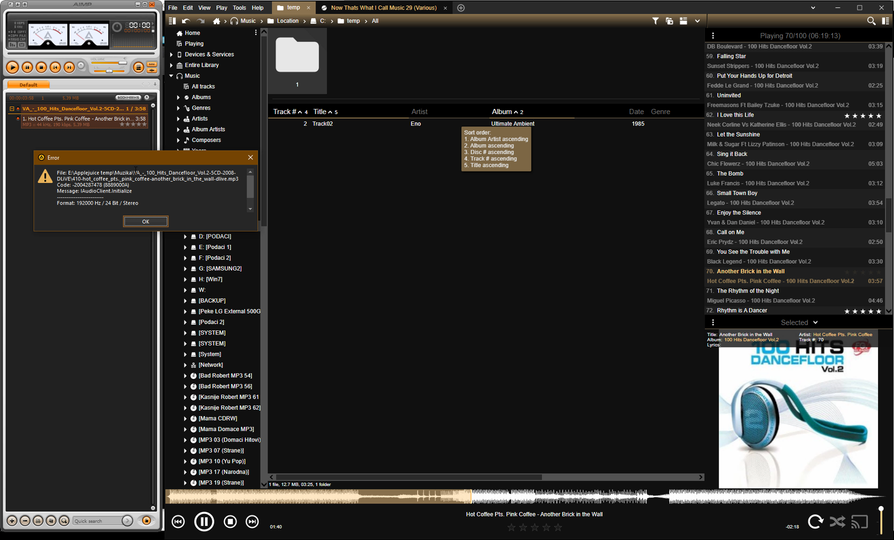Image resolution: width=894 pixels, height=540 pixels.
Task: Open the Tools menu
Action: coord(238,7)
